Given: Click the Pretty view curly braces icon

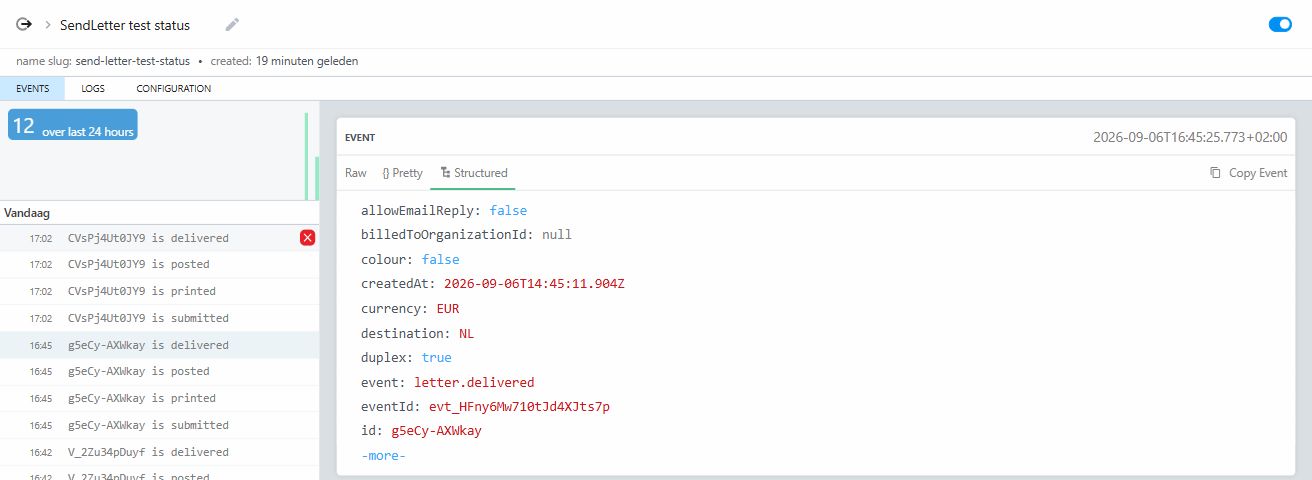Looking at the screenshot, I should pos(386,173).
